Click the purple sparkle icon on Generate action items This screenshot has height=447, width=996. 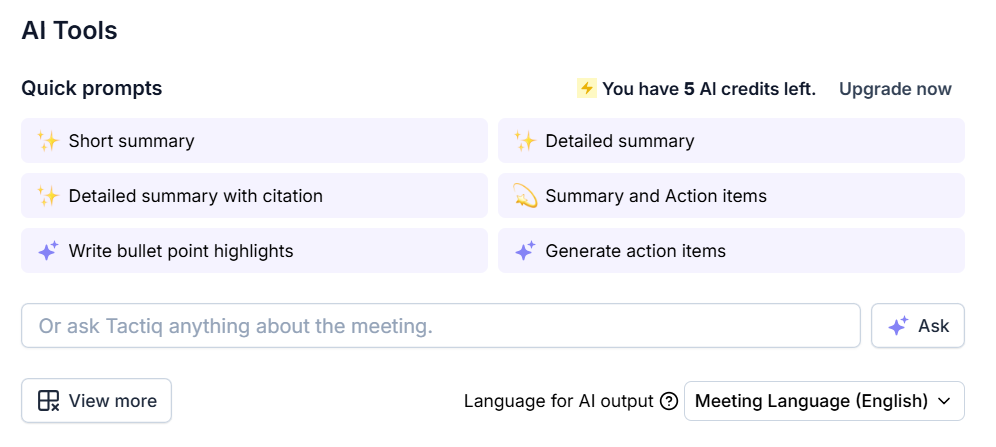525,251
